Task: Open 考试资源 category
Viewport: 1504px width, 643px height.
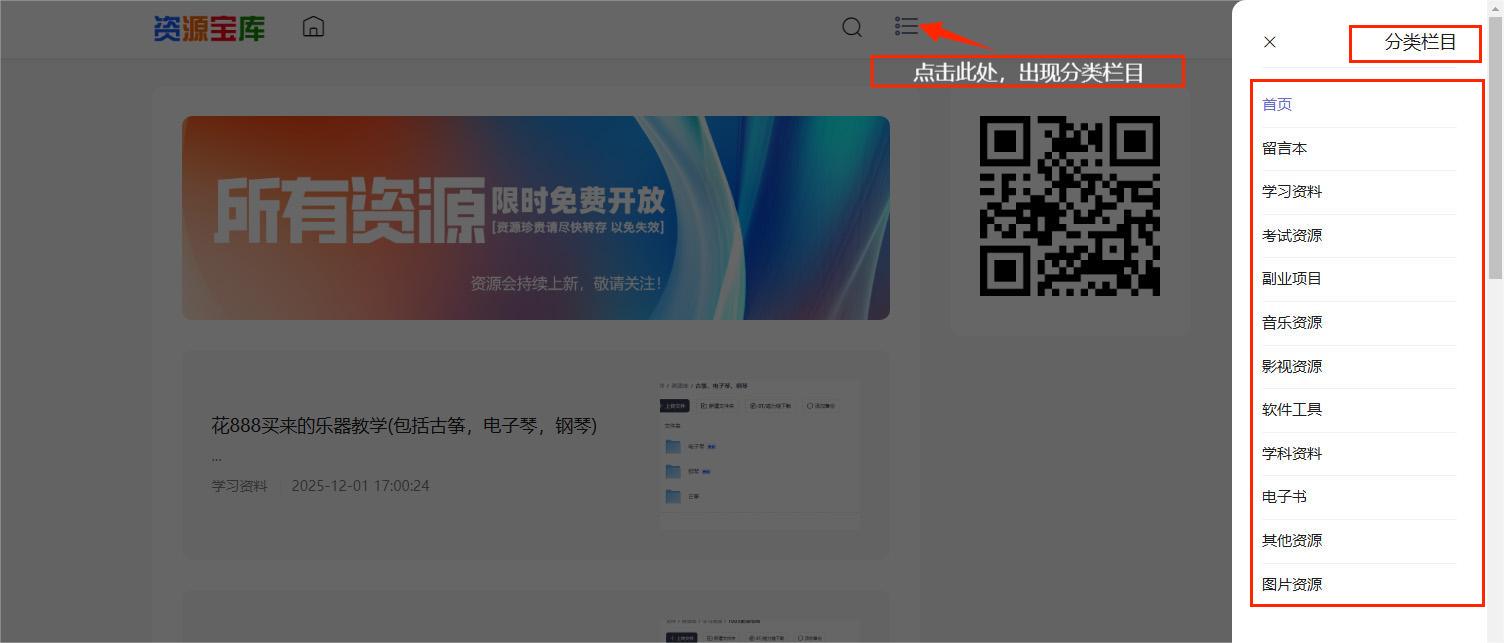Action: point(1291,236)
